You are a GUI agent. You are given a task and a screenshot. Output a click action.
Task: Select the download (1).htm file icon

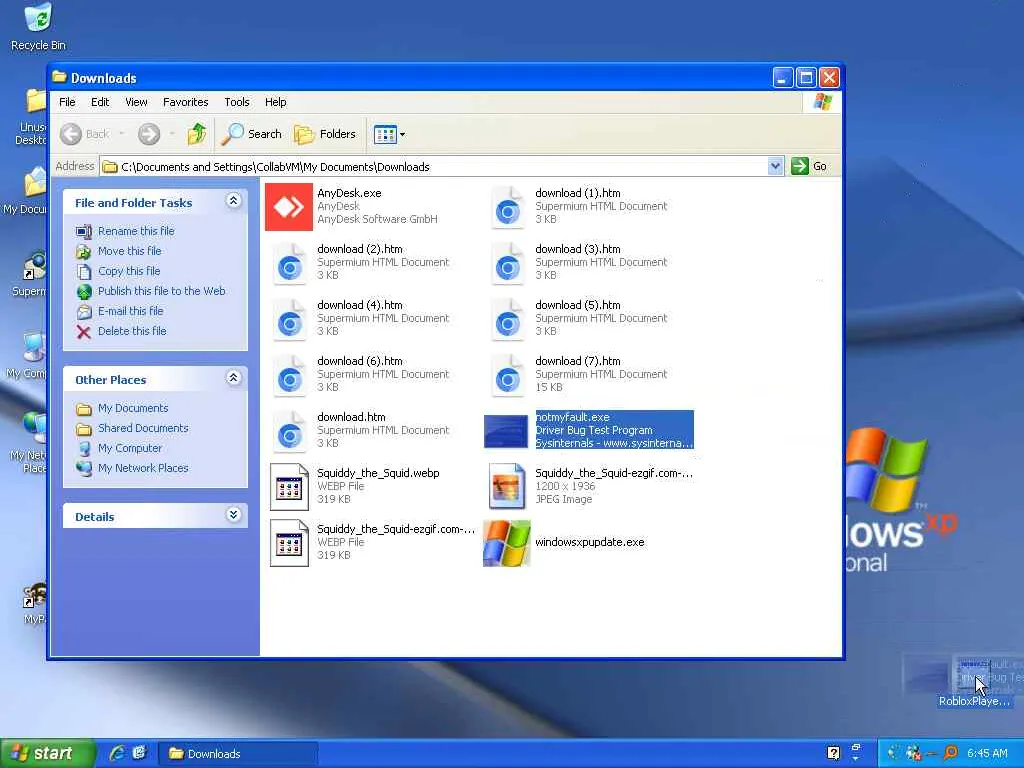[507, 208]
